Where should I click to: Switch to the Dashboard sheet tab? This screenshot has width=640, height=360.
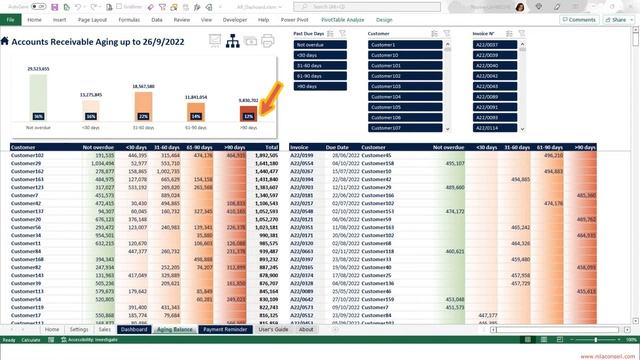(x=134, y=329)
